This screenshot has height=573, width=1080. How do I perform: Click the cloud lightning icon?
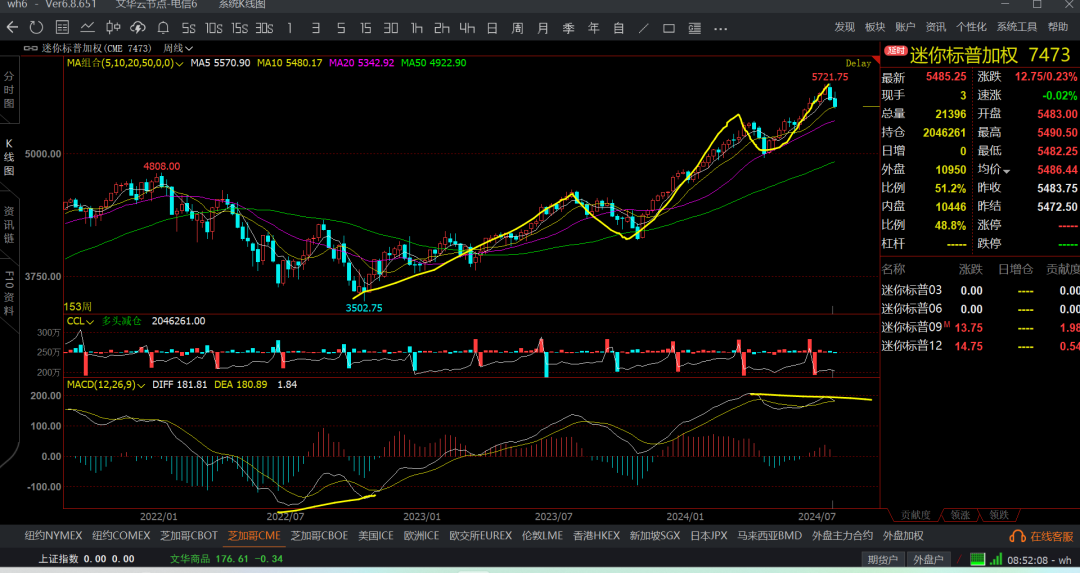point(138,28)
